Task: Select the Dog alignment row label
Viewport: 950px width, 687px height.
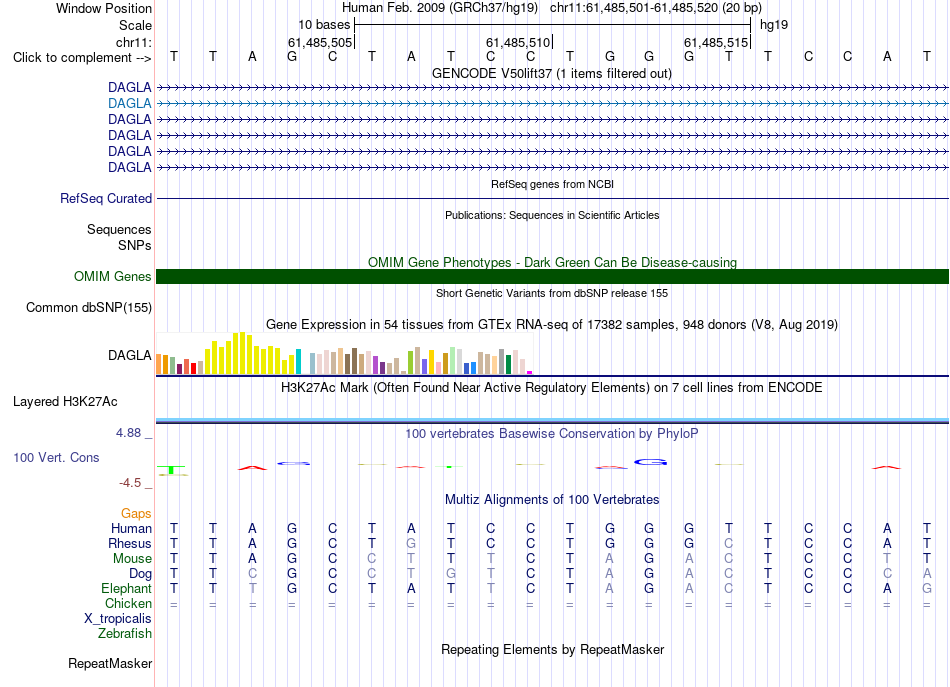Action: click(140, 574)
